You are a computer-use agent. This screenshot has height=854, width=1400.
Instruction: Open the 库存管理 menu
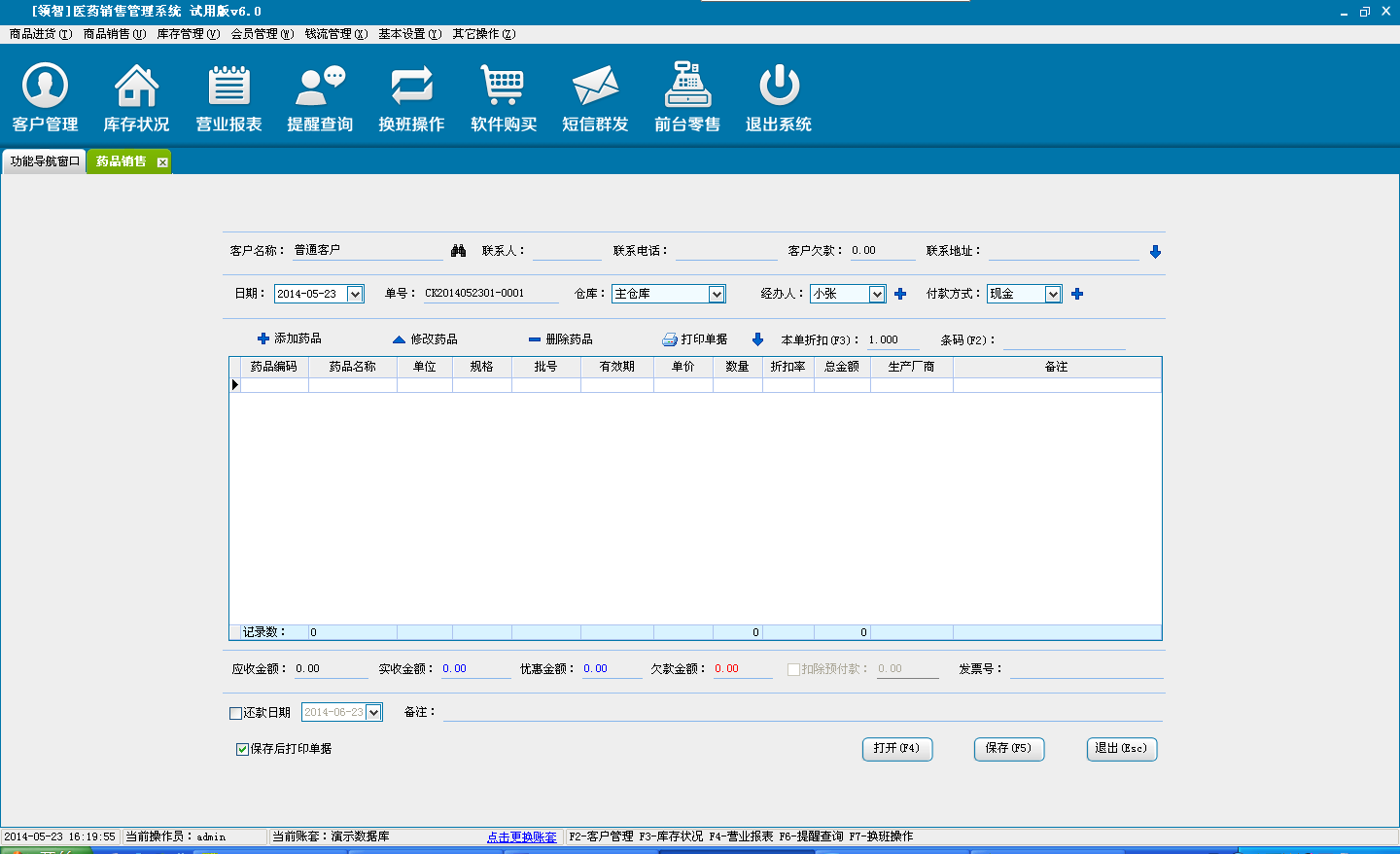(188, 34)
